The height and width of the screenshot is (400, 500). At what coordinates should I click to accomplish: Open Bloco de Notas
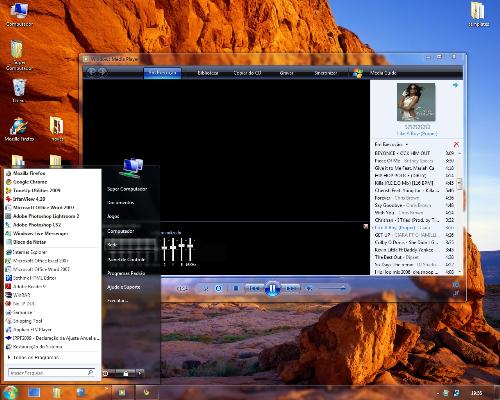[53, 242]
